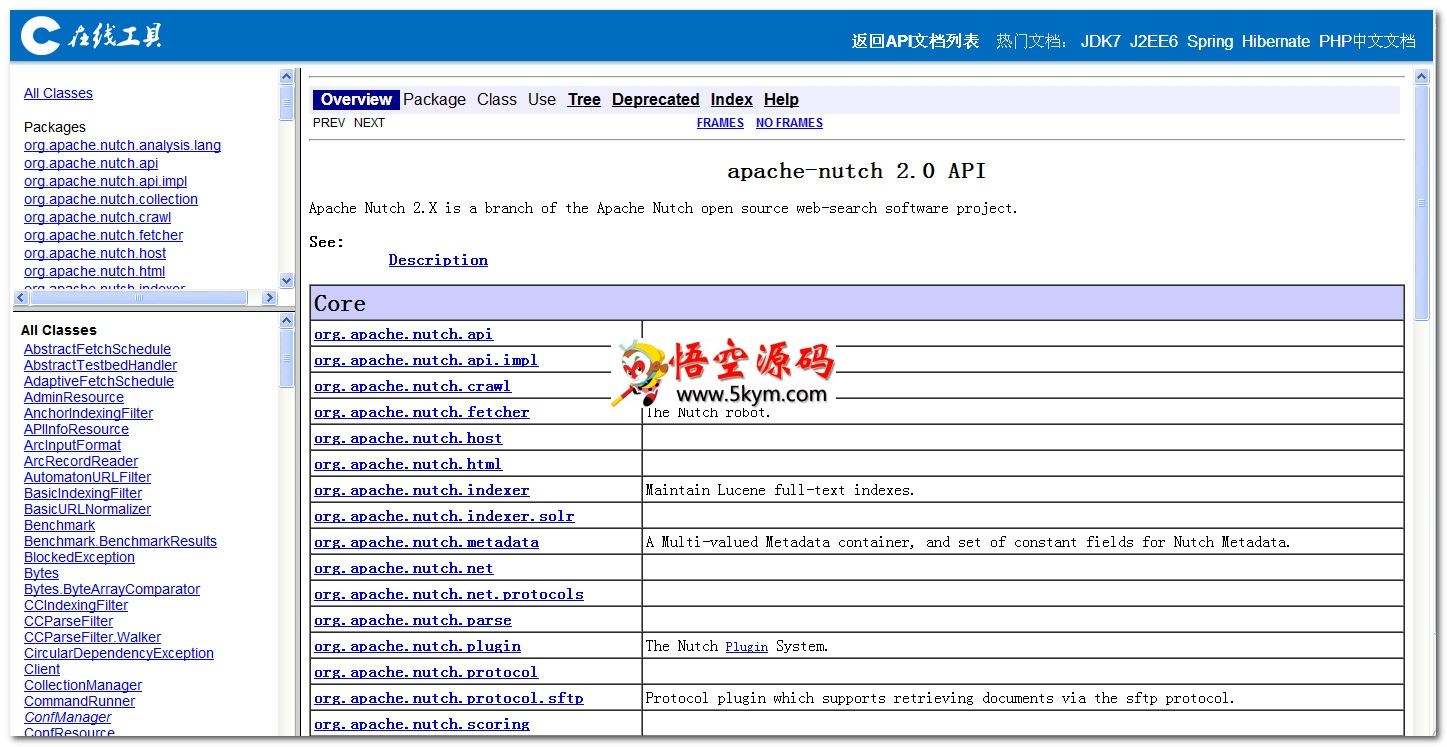Open AutomatonURLFilter class

tap(87, 477)
